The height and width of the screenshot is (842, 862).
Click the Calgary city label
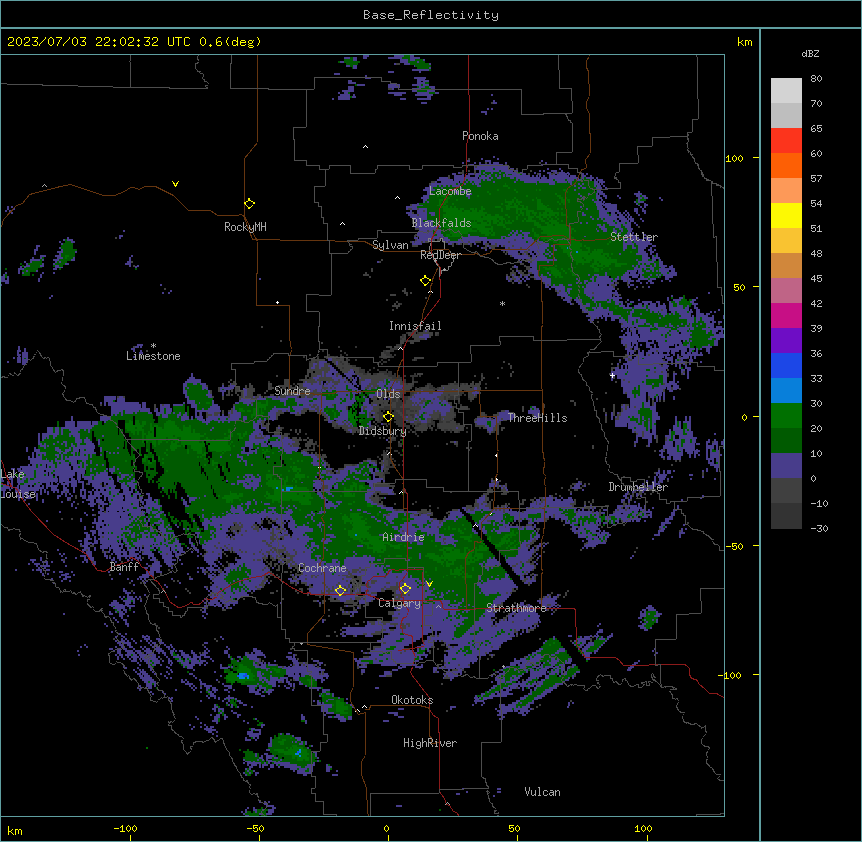click(x=400, y=603)
